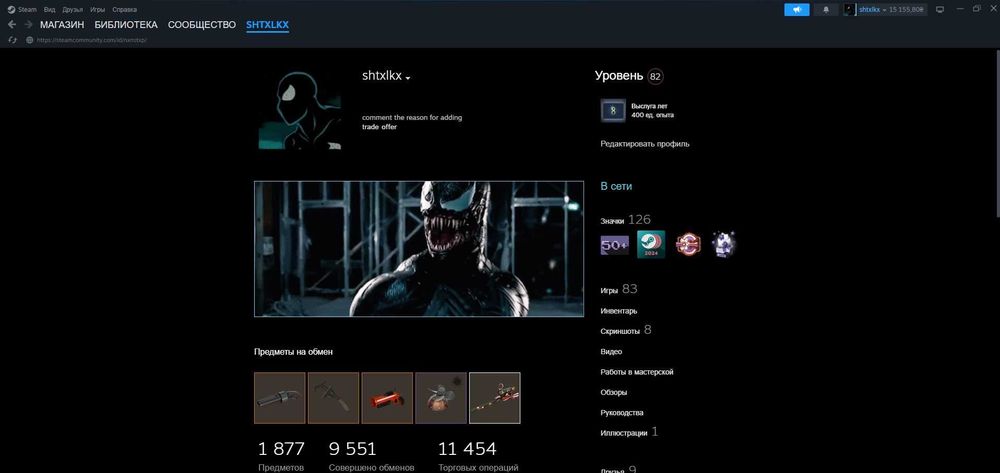Open Руководства link

pyautogui.click(x=622, y=412)
